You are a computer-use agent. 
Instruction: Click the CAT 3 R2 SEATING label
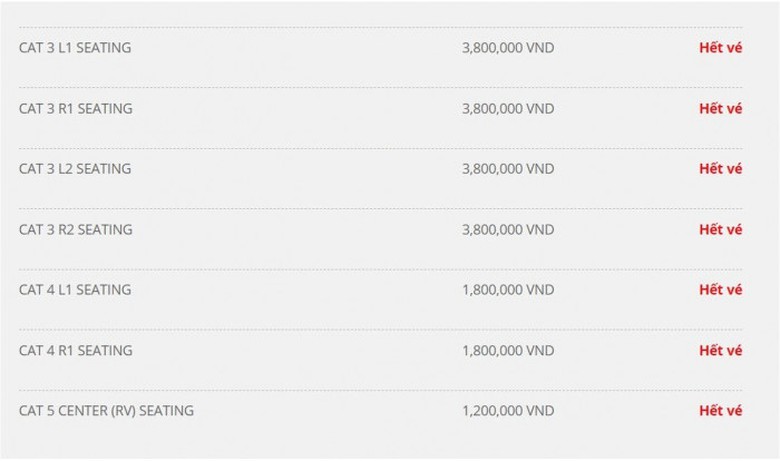click(75, 229)
